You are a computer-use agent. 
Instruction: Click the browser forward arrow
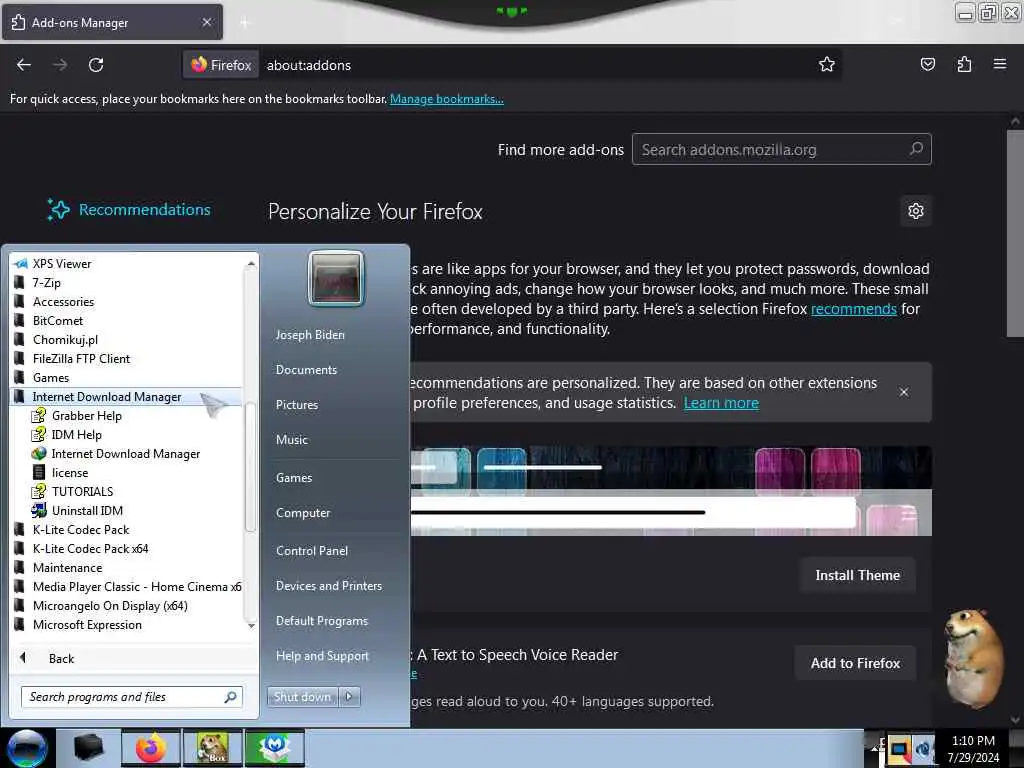pos(60,65)
